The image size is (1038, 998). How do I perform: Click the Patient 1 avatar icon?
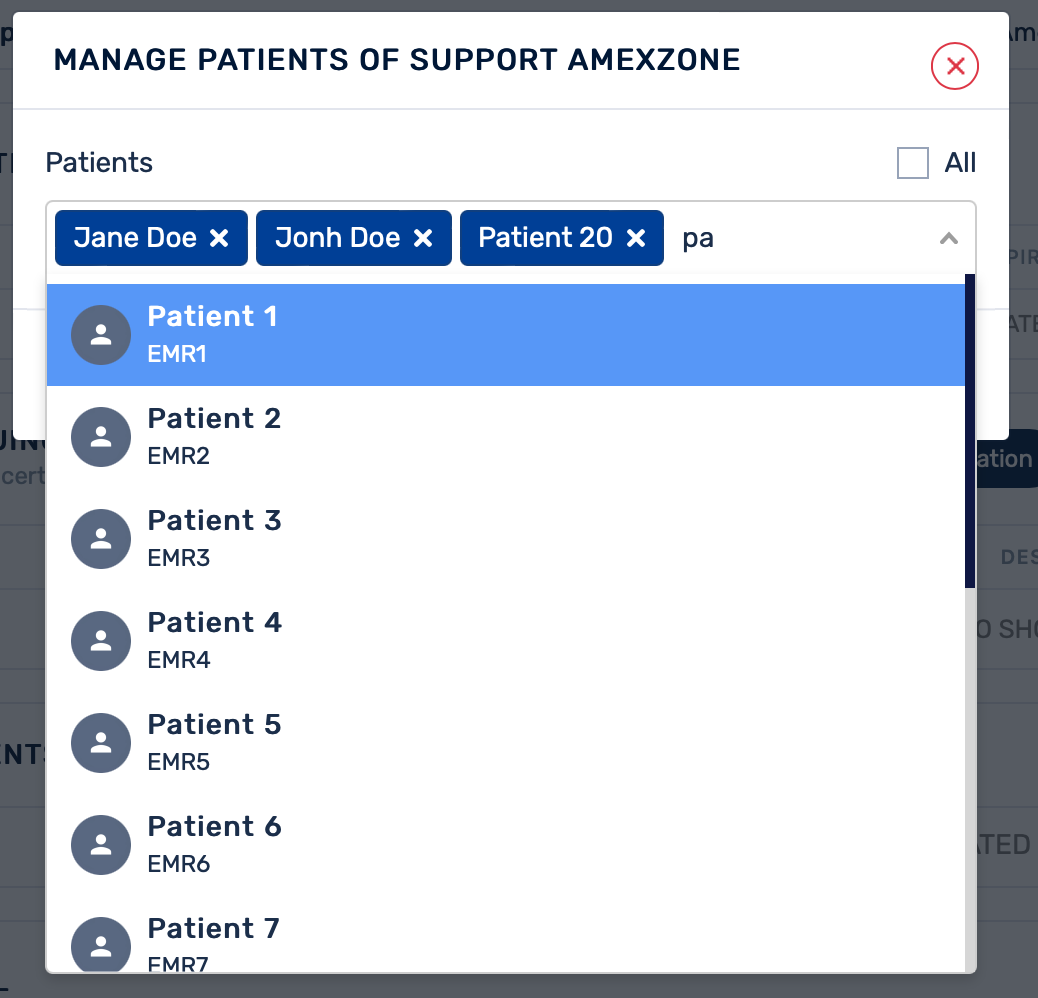coord(101,335)
